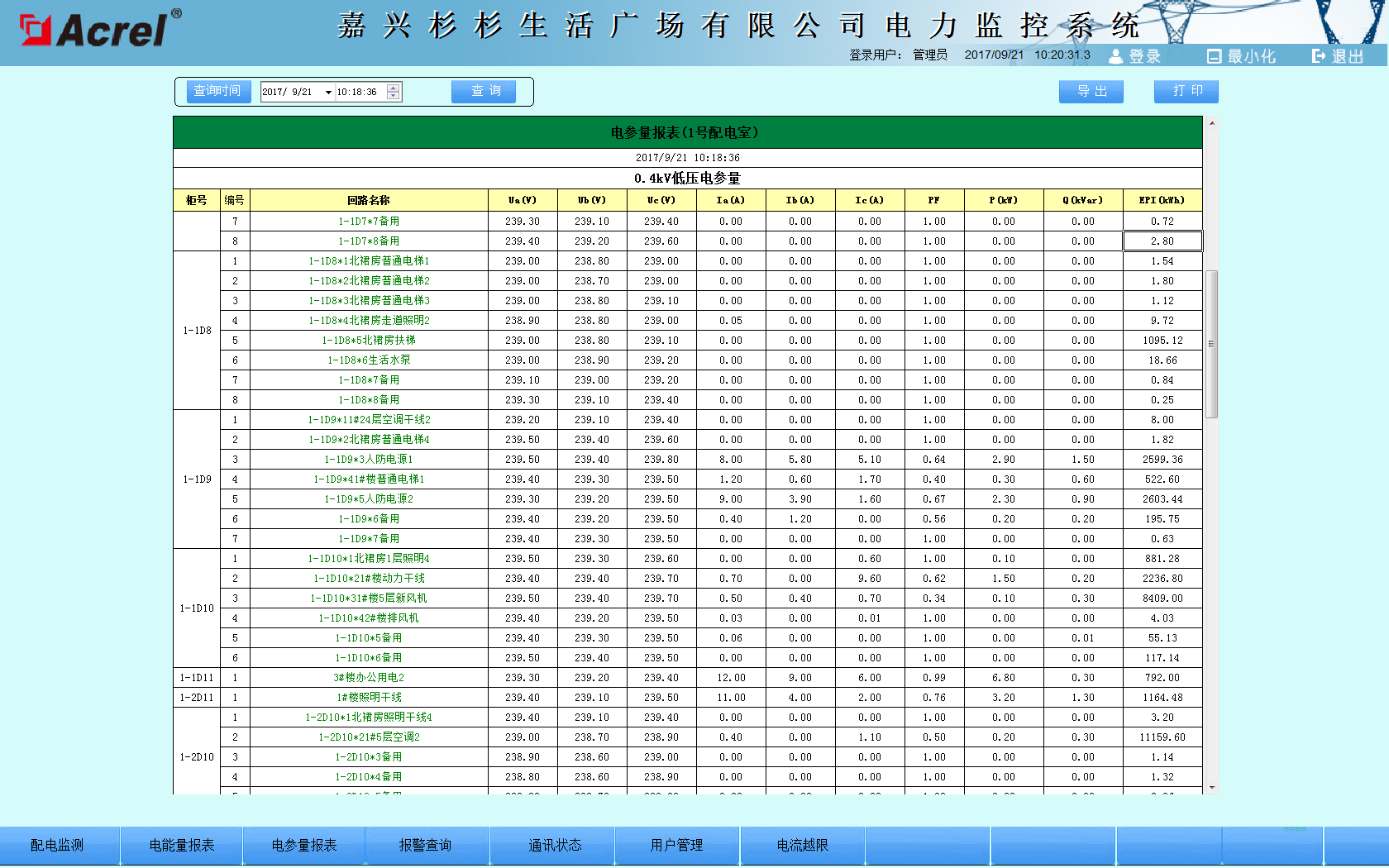Click the 导出 export button
This screenshot has width=1389, height=868.
[1091, 92]
